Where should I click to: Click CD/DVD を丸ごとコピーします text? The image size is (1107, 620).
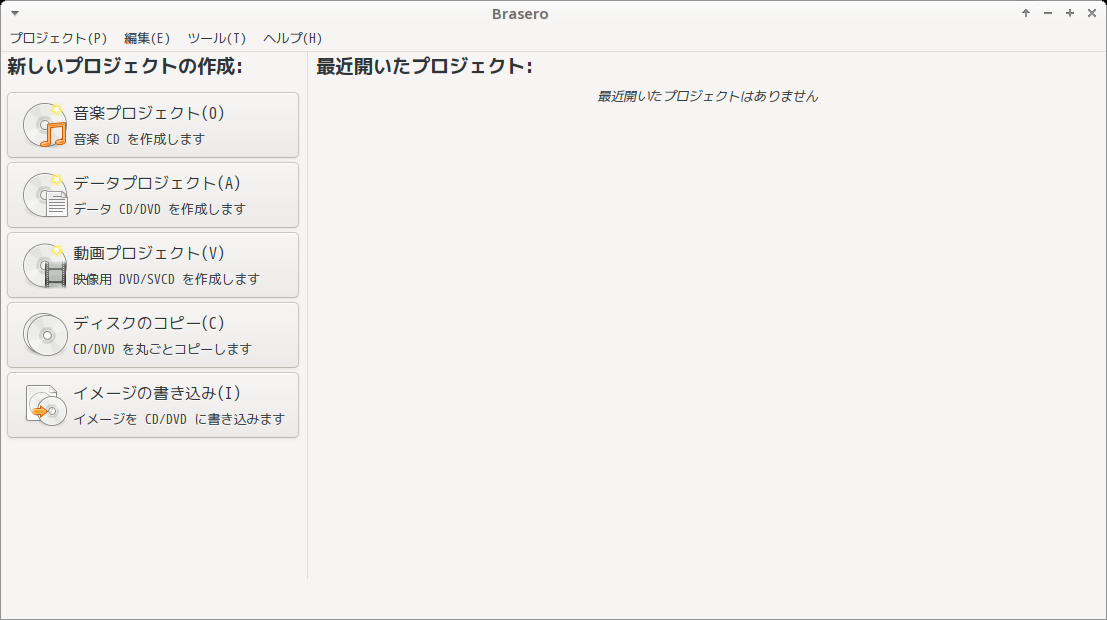click(x=162, y=349)
